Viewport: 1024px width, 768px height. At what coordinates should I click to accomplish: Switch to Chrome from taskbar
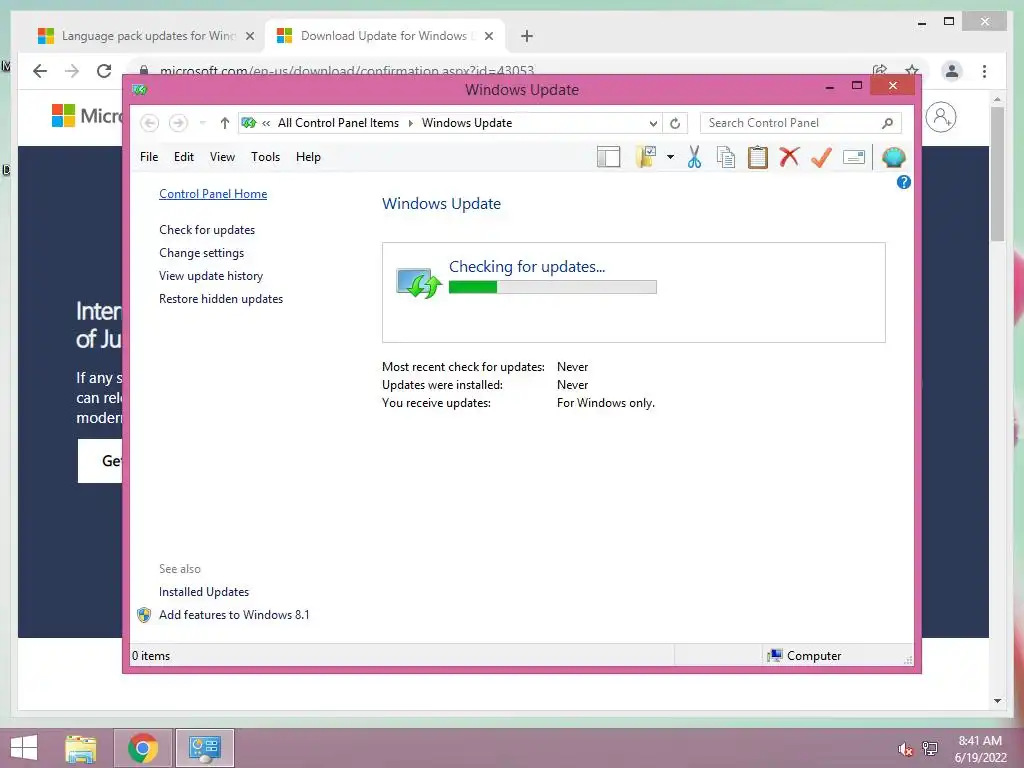[143, 748]
